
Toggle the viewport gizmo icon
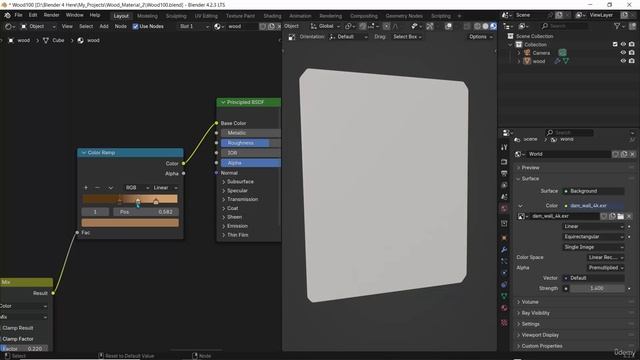[430, 26]
